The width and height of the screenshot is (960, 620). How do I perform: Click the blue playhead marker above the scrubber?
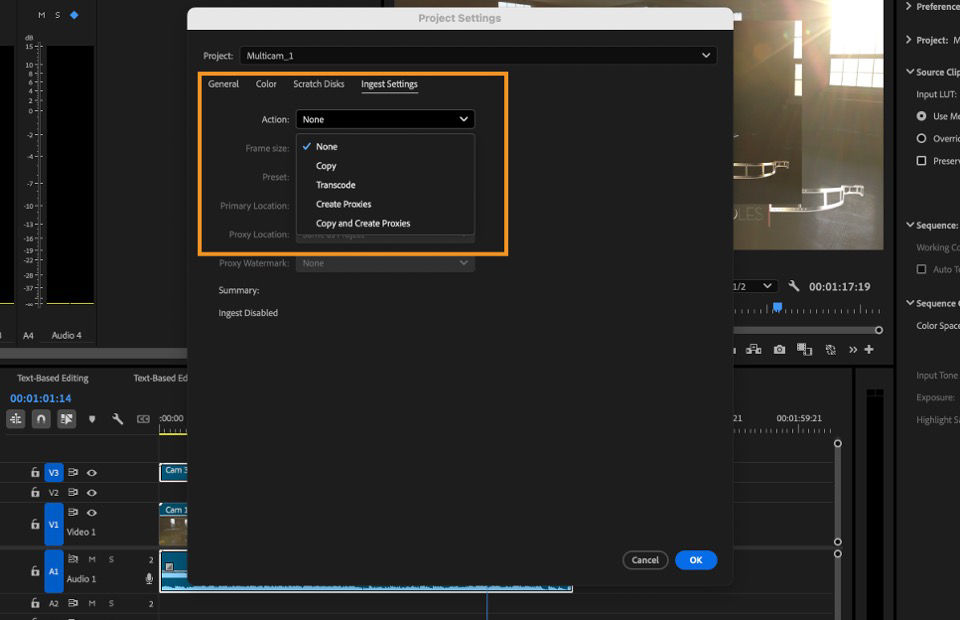point(777,307)
